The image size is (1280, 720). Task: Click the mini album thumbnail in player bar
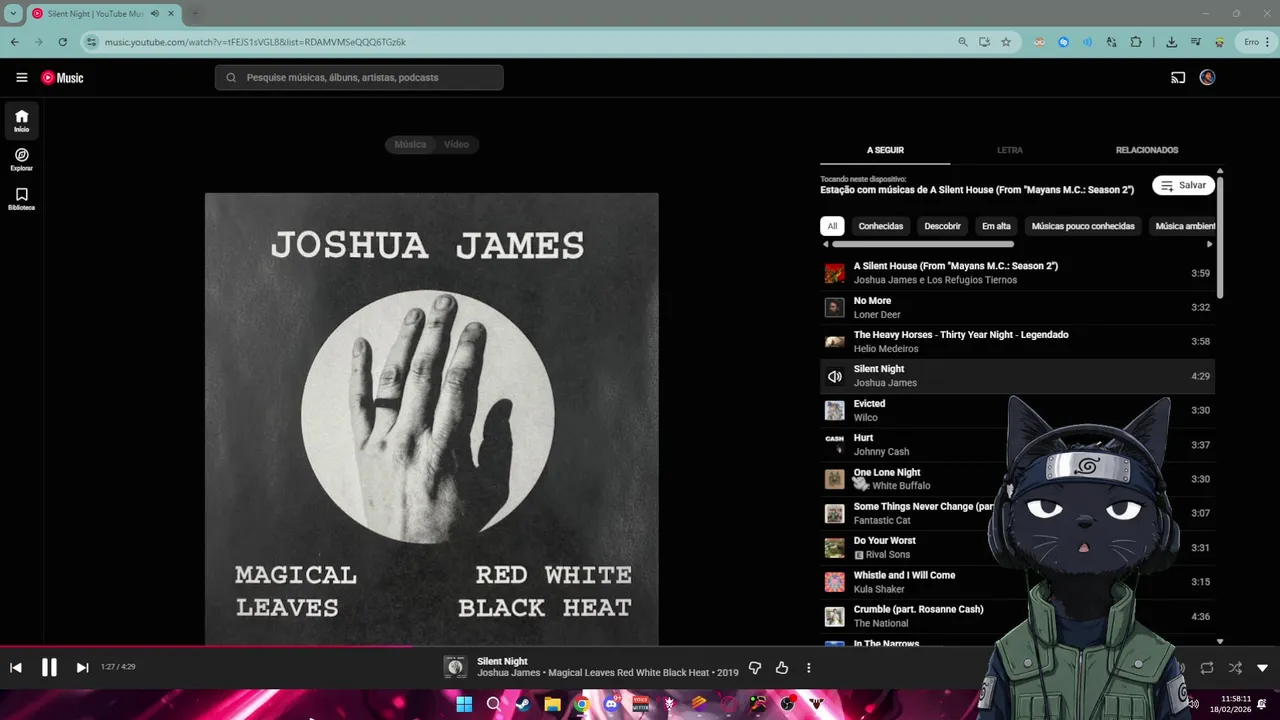[x=455, y=668]
